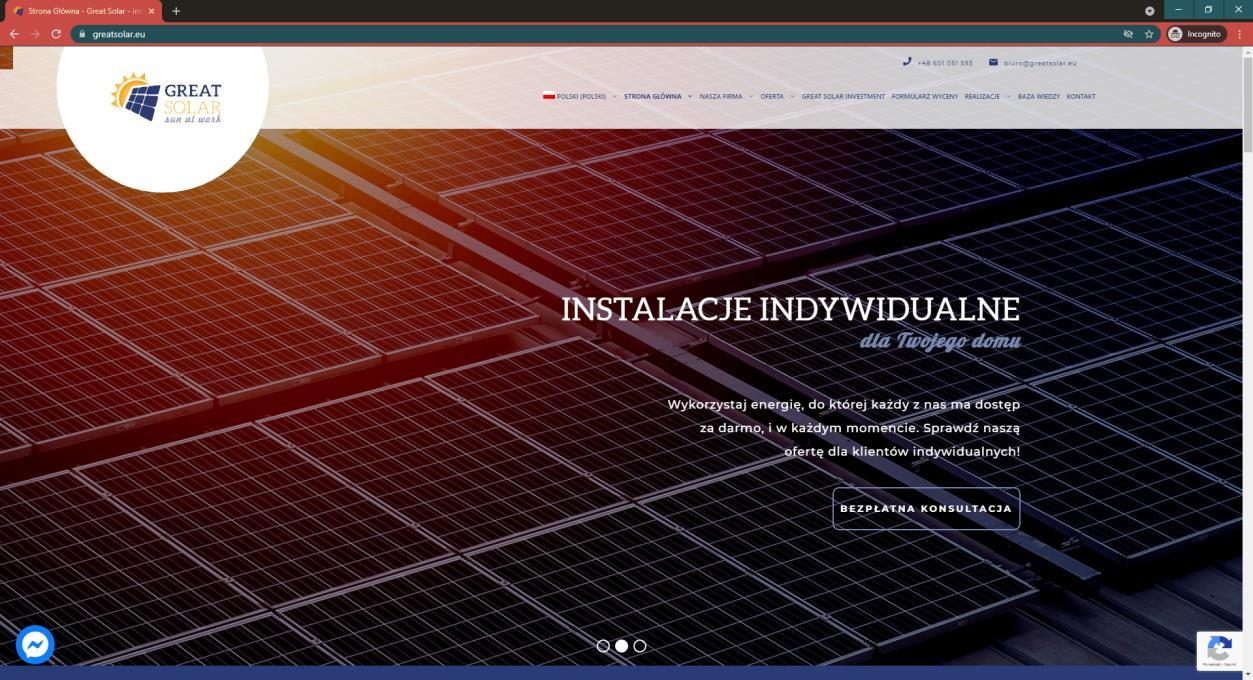Reload the page with browser refresh icon
The height and width of the screenshot is (680, 1253).
(x=56, y=33)
